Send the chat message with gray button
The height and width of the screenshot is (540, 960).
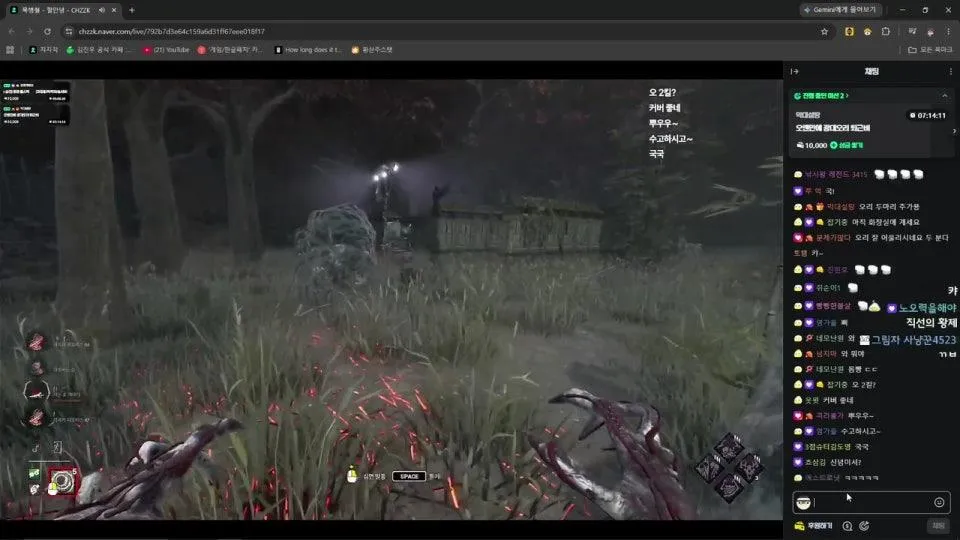[x=939, y=526]
